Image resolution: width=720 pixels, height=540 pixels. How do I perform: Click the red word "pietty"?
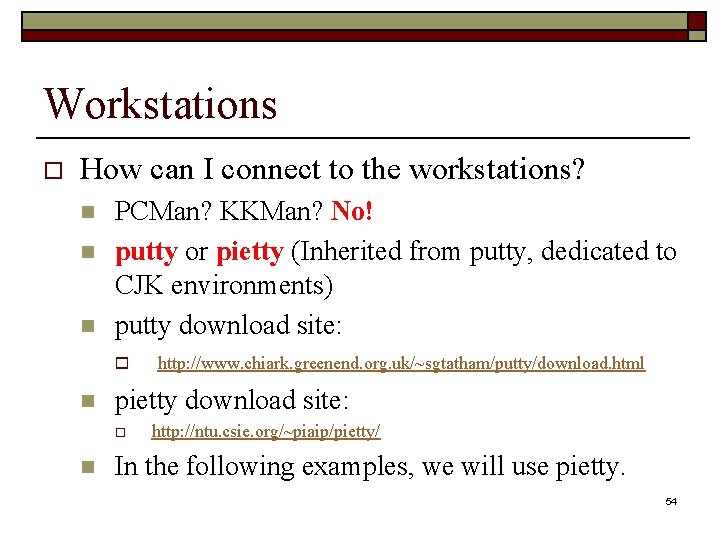250,253
